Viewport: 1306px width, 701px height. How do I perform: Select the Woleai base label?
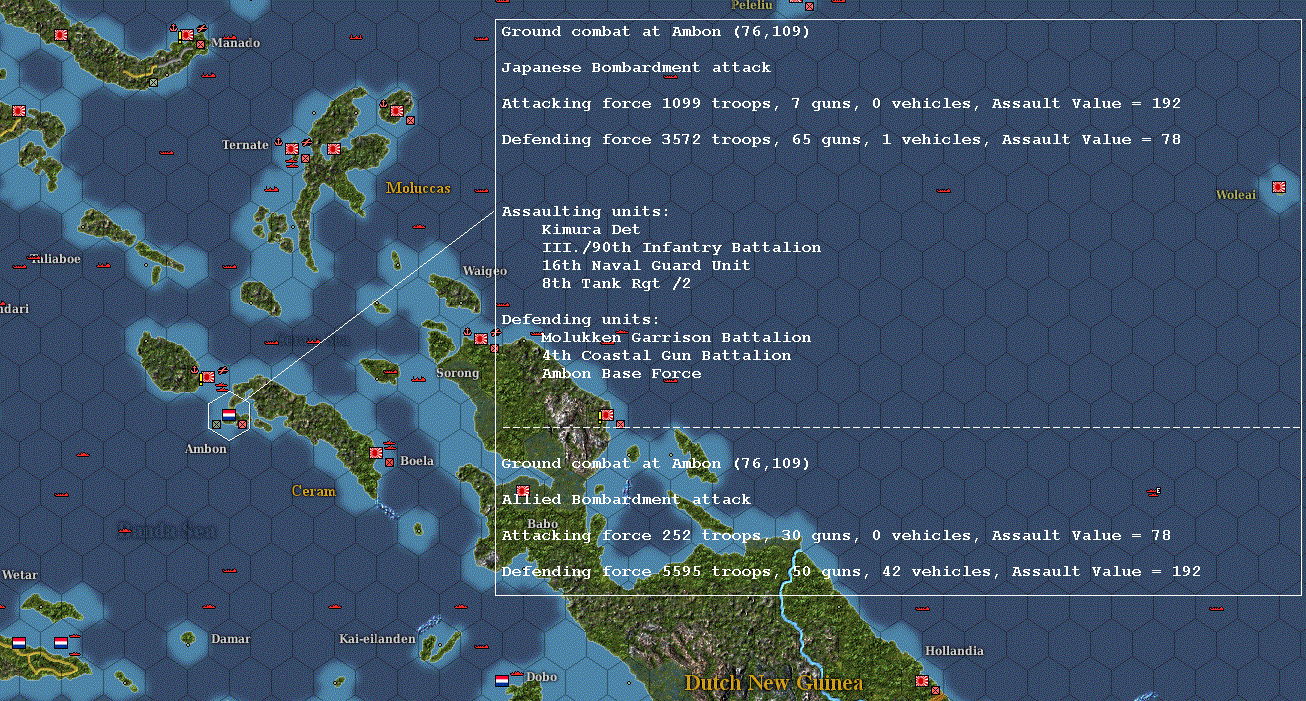pos(1236,195)
